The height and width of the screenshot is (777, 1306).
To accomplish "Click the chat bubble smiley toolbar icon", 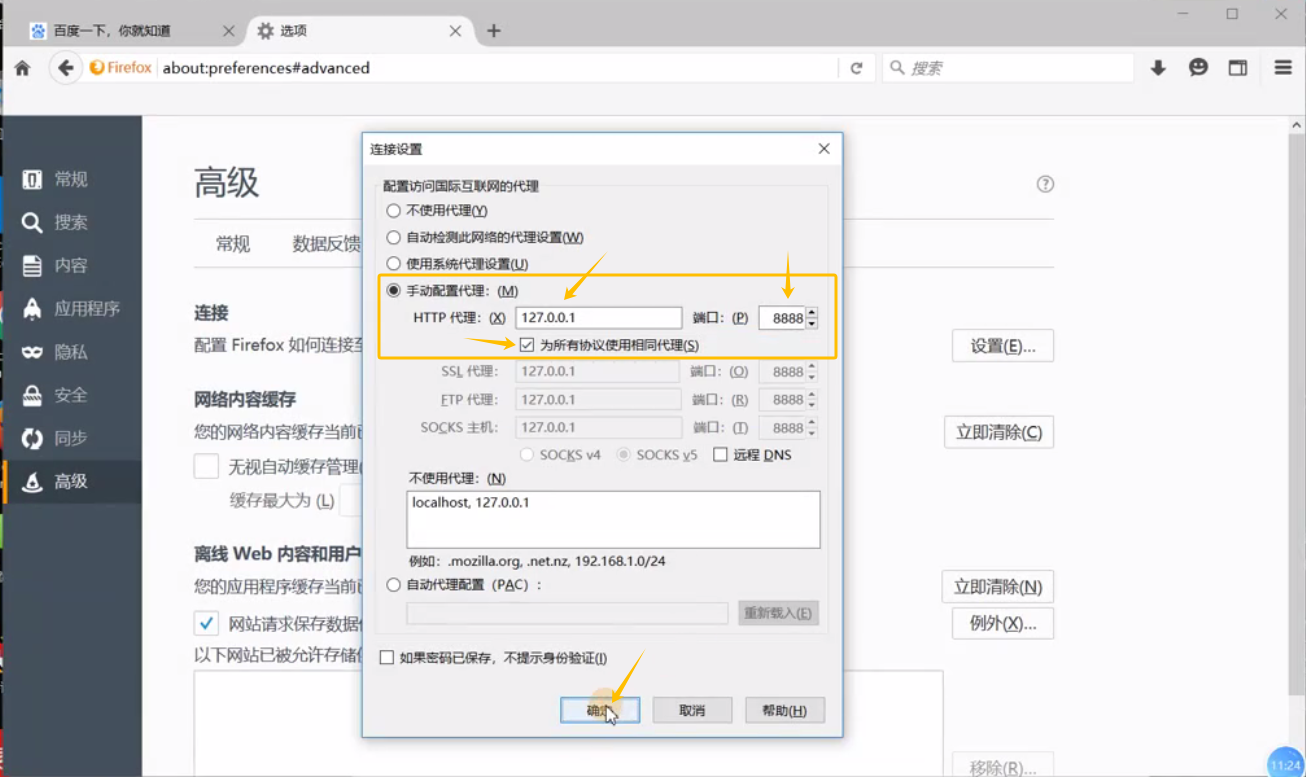I will (x=1198, y=68).
